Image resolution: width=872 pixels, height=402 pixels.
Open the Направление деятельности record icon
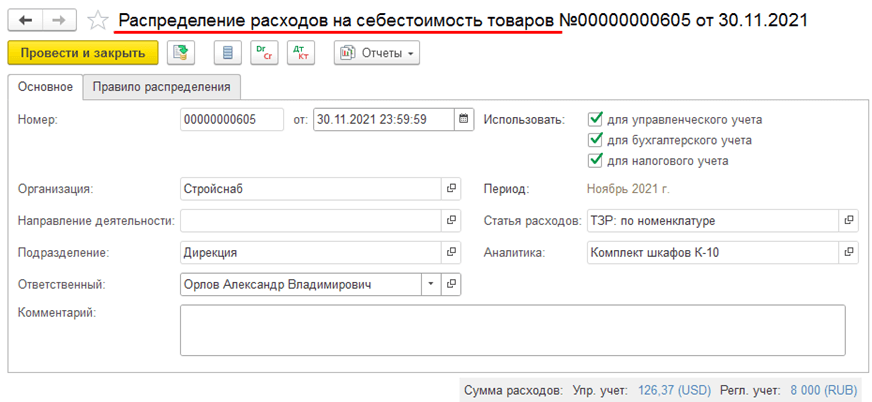pyautogui.click(x=451, y=220)
